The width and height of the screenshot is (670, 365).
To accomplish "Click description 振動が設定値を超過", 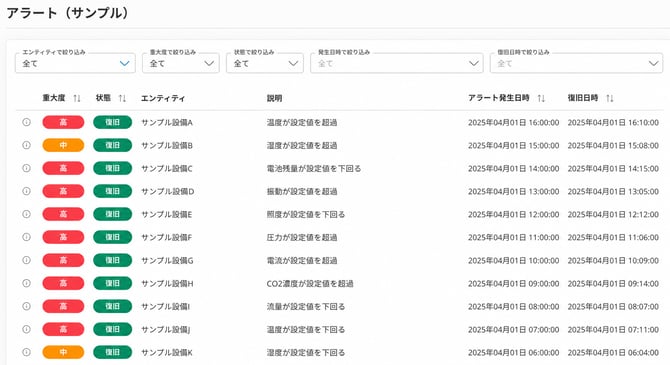I will [x=302, y=191].
